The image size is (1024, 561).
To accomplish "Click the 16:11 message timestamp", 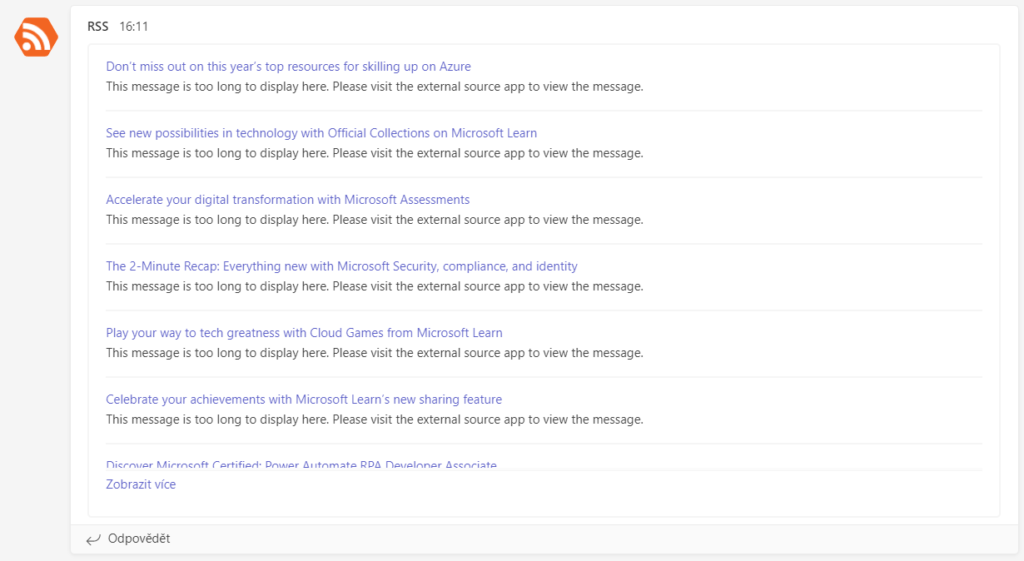I will (133, 27).
